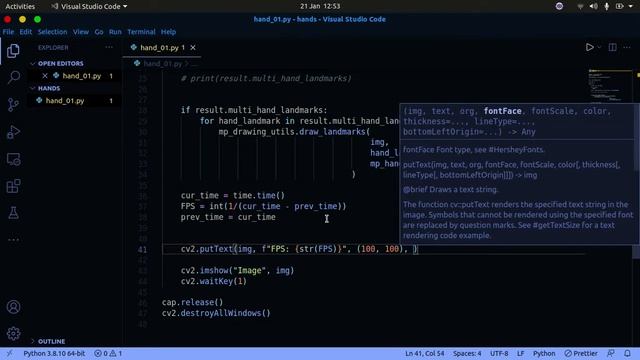Click line number 41 in gutter
Image resolution: width=640 pixels, height=360 pixels.
pos(142,249)
